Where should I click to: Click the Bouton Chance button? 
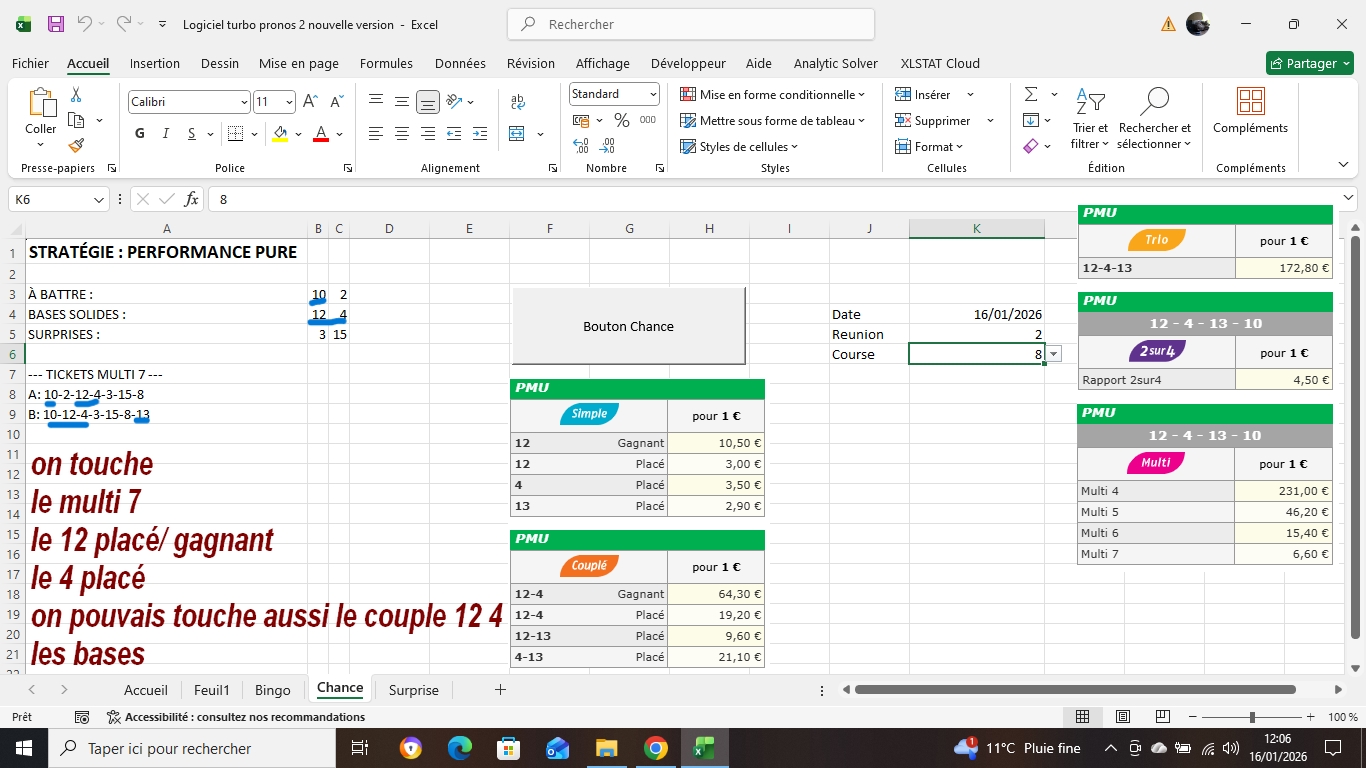click(628, 326)
